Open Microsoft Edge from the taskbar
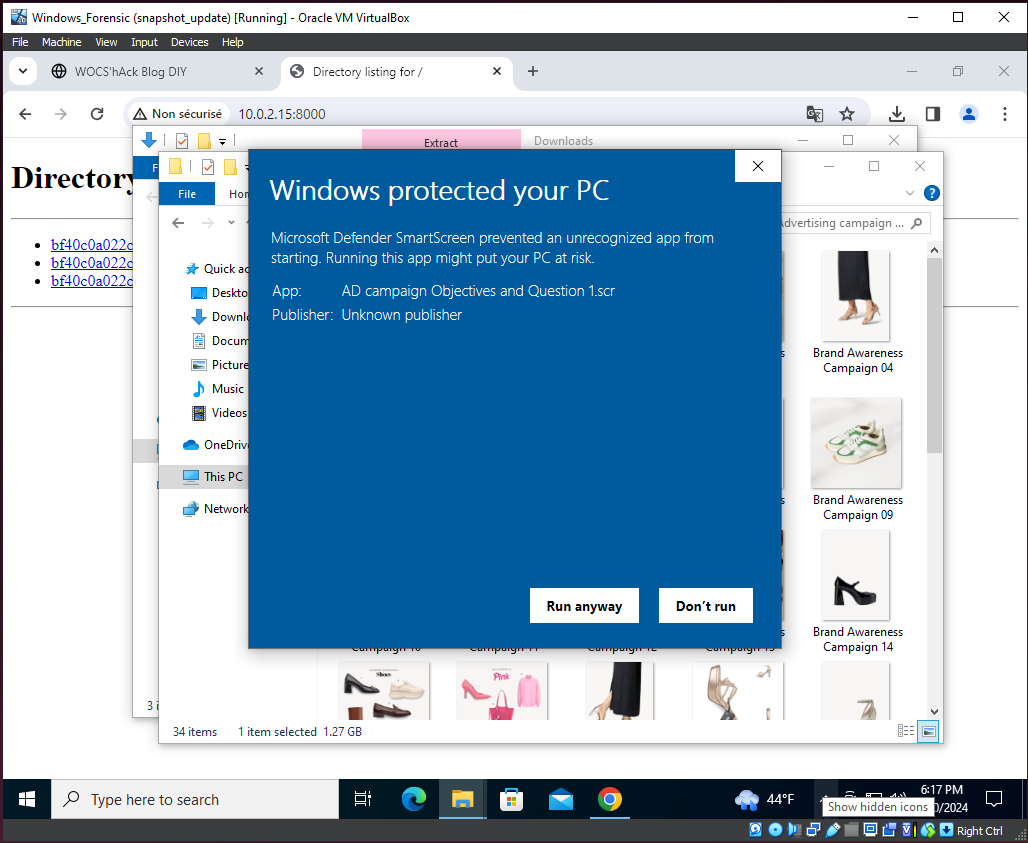The image size is (1028, 843). 413,799
